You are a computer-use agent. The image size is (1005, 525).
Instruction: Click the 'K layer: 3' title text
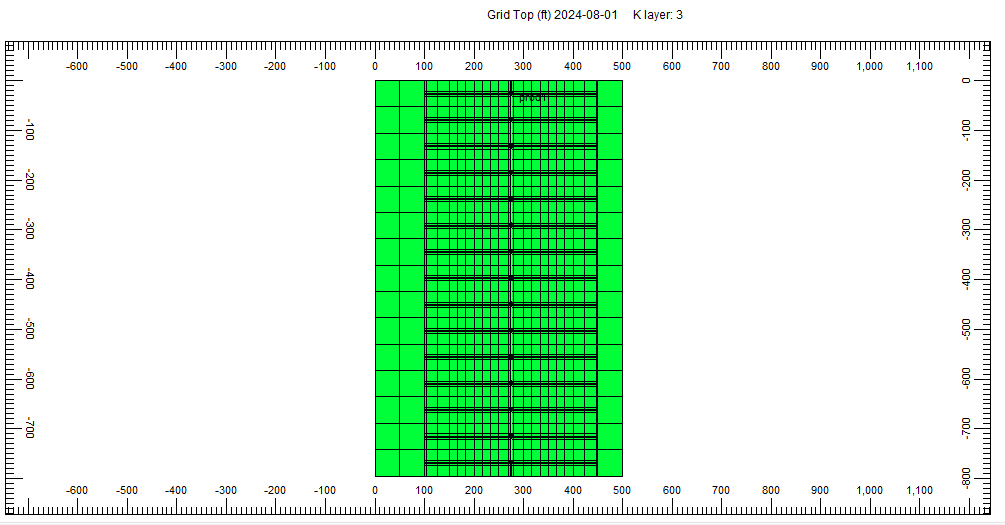[x=658, y=15]
